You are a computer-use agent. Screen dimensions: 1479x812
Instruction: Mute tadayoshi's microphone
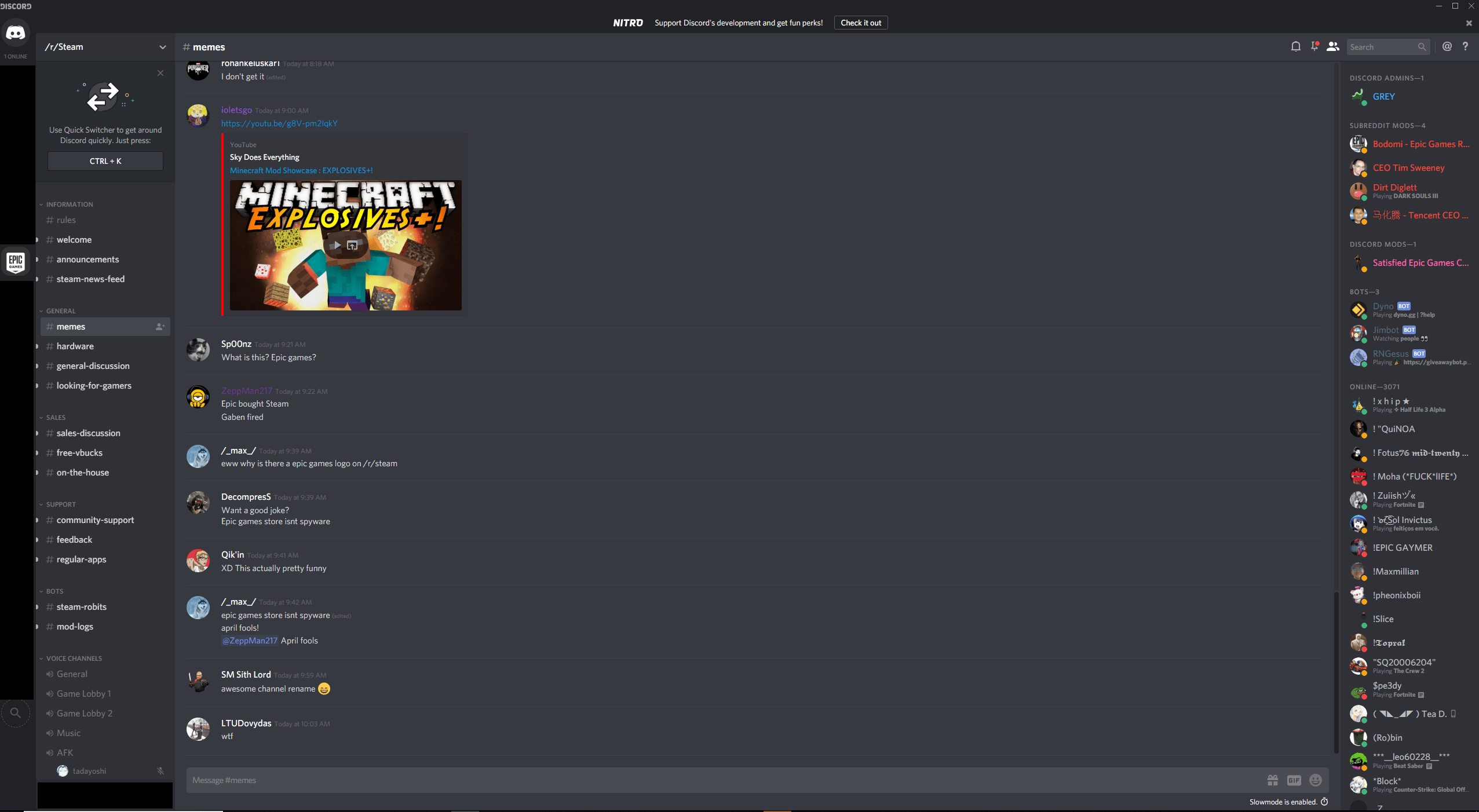[160, 771]
